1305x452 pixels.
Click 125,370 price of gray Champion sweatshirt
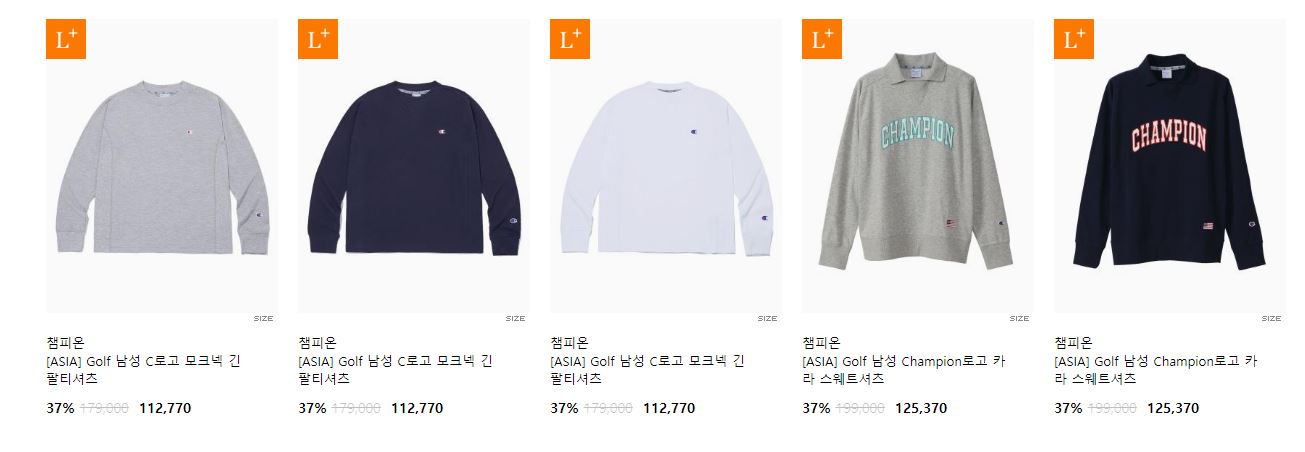[x=921, y=408]
